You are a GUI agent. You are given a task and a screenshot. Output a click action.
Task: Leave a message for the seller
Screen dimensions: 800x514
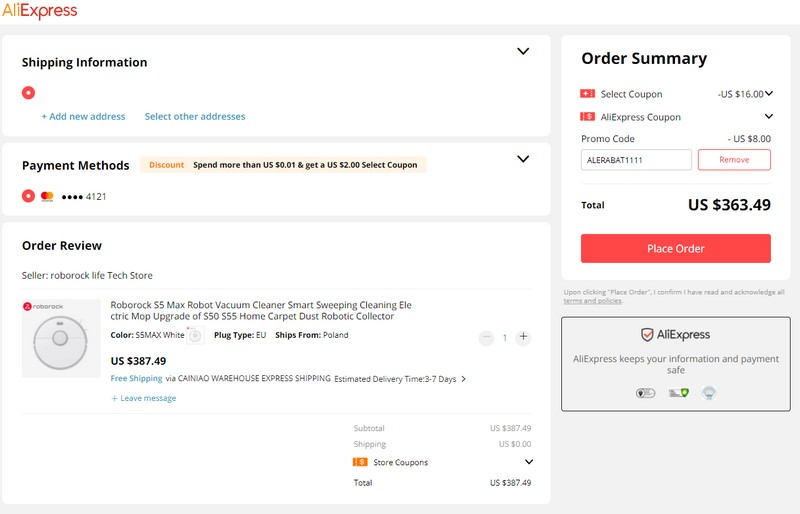point(143,398)
